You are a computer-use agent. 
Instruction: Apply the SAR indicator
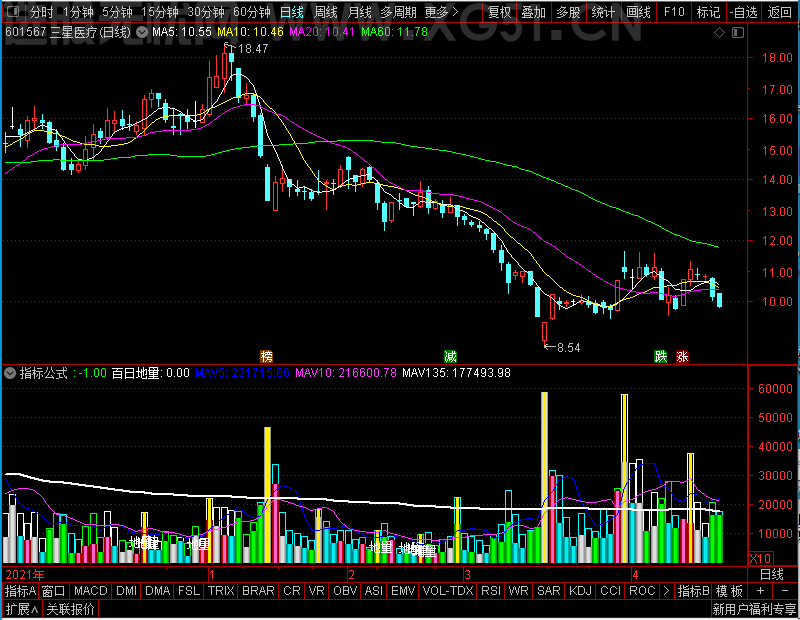pos(549,591)
